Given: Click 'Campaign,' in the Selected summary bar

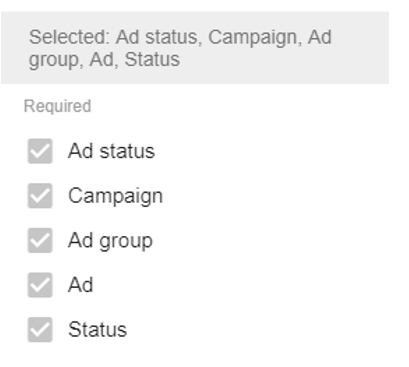Looking at the screenshot, I should coord(255,38).
